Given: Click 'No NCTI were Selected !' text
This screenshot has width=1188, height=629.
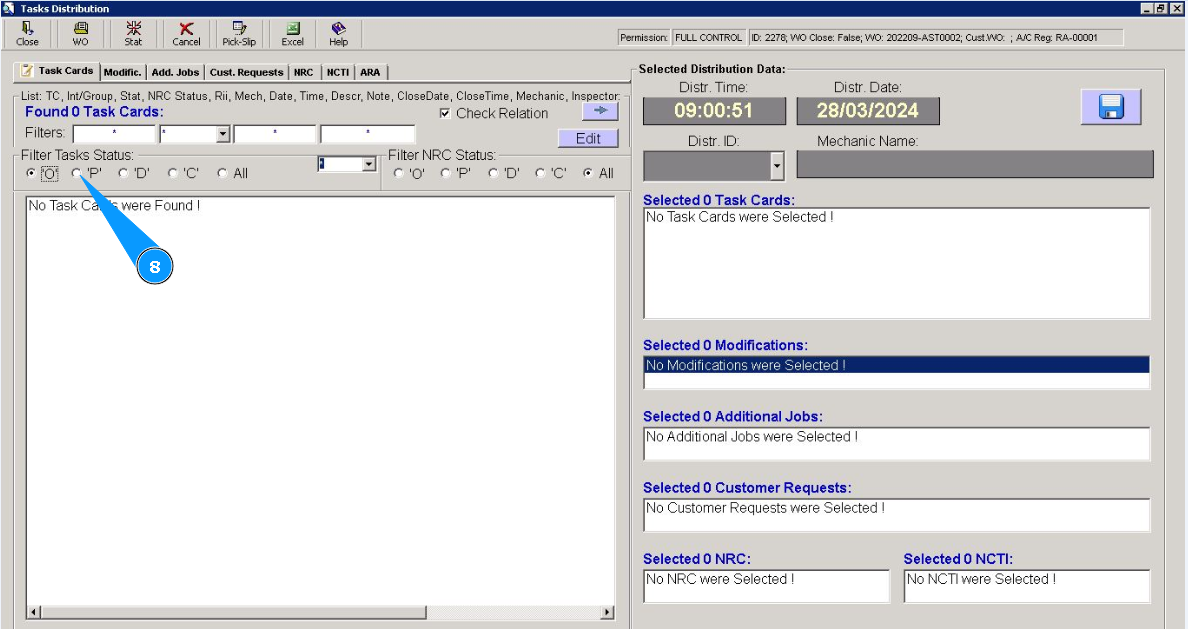Looking at the screenshot, I should click(x=981, y=579).
